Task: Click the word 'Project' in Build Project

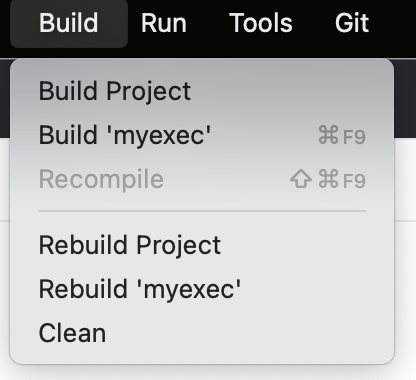Action: pyautogui.click(x=148, y=92)
